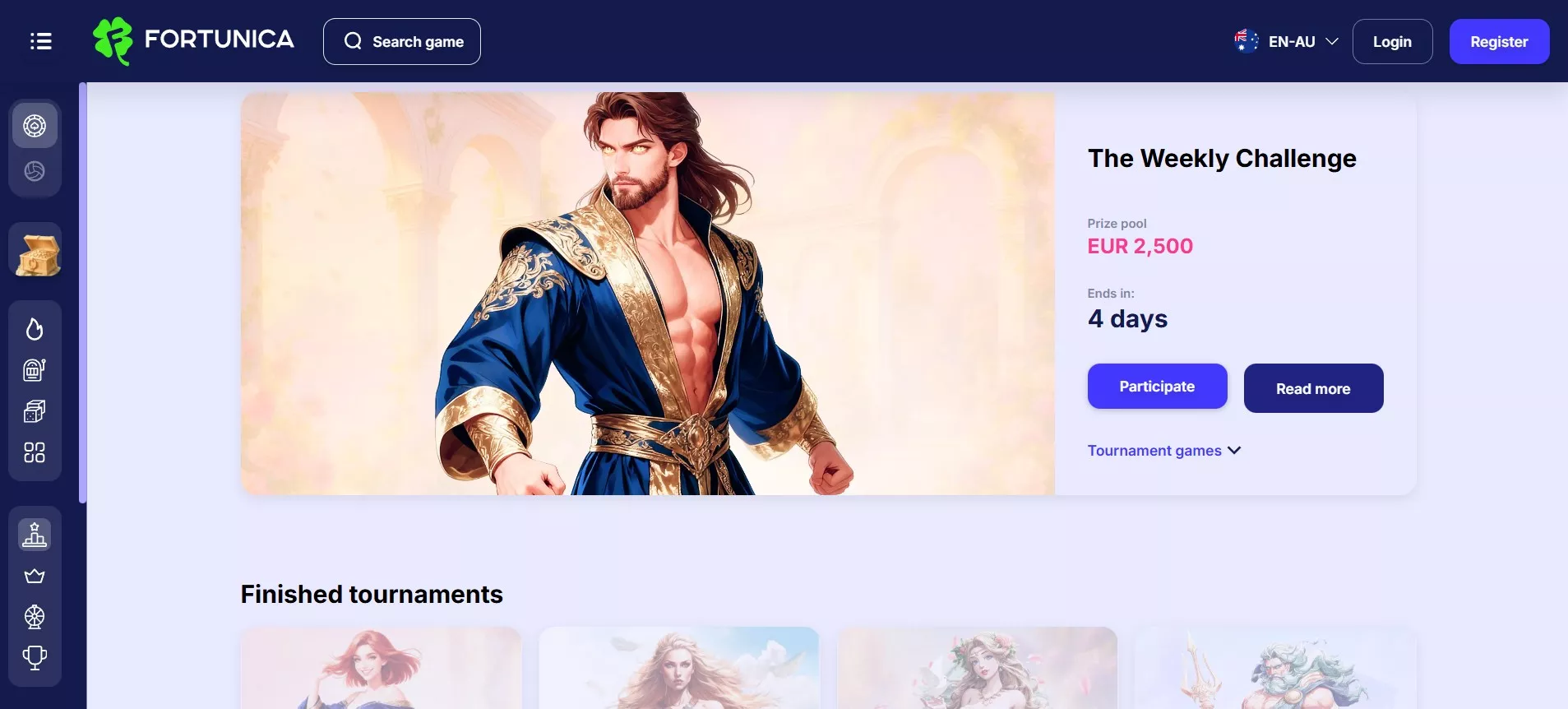Open the crown VIP sidebar icon
Viewport: 1568px width, 709px height.
[35, 576]
